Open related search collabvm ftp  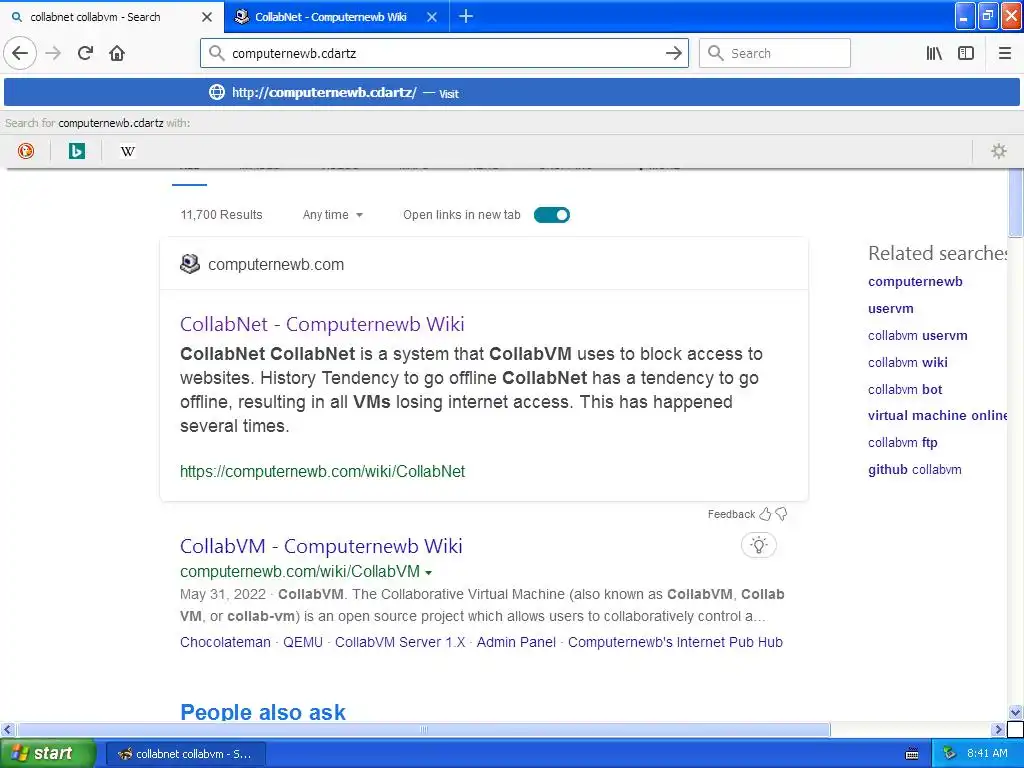pos(903,442)
